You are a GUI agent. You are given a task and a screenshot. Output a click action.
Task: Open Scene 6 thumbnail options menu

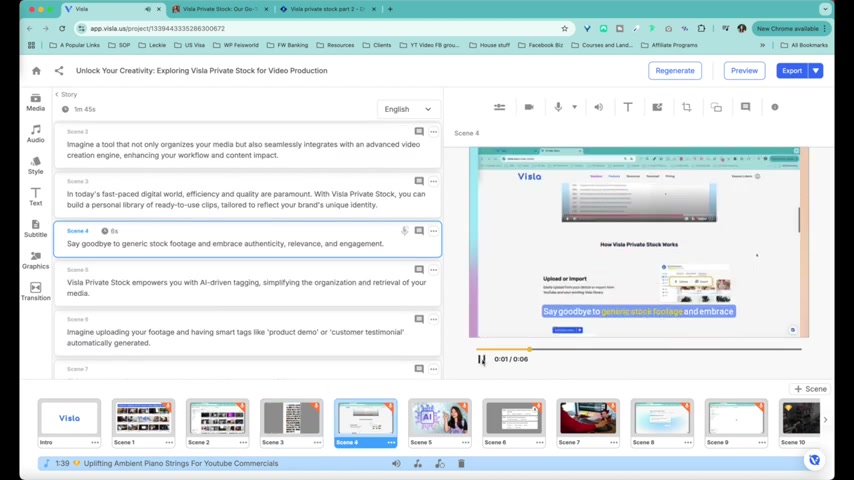[540, 442]
